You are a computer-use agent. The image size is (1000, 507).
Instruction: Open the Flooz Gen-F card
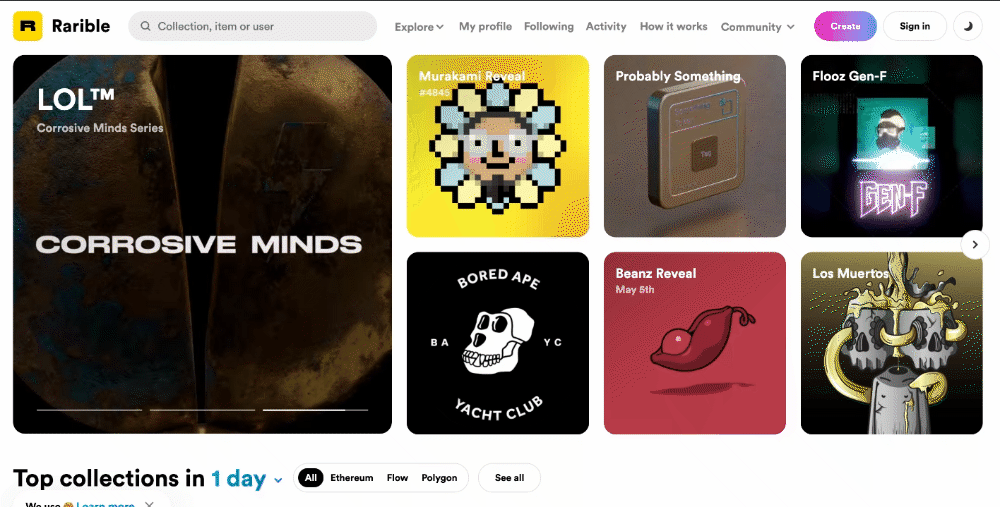892,146
